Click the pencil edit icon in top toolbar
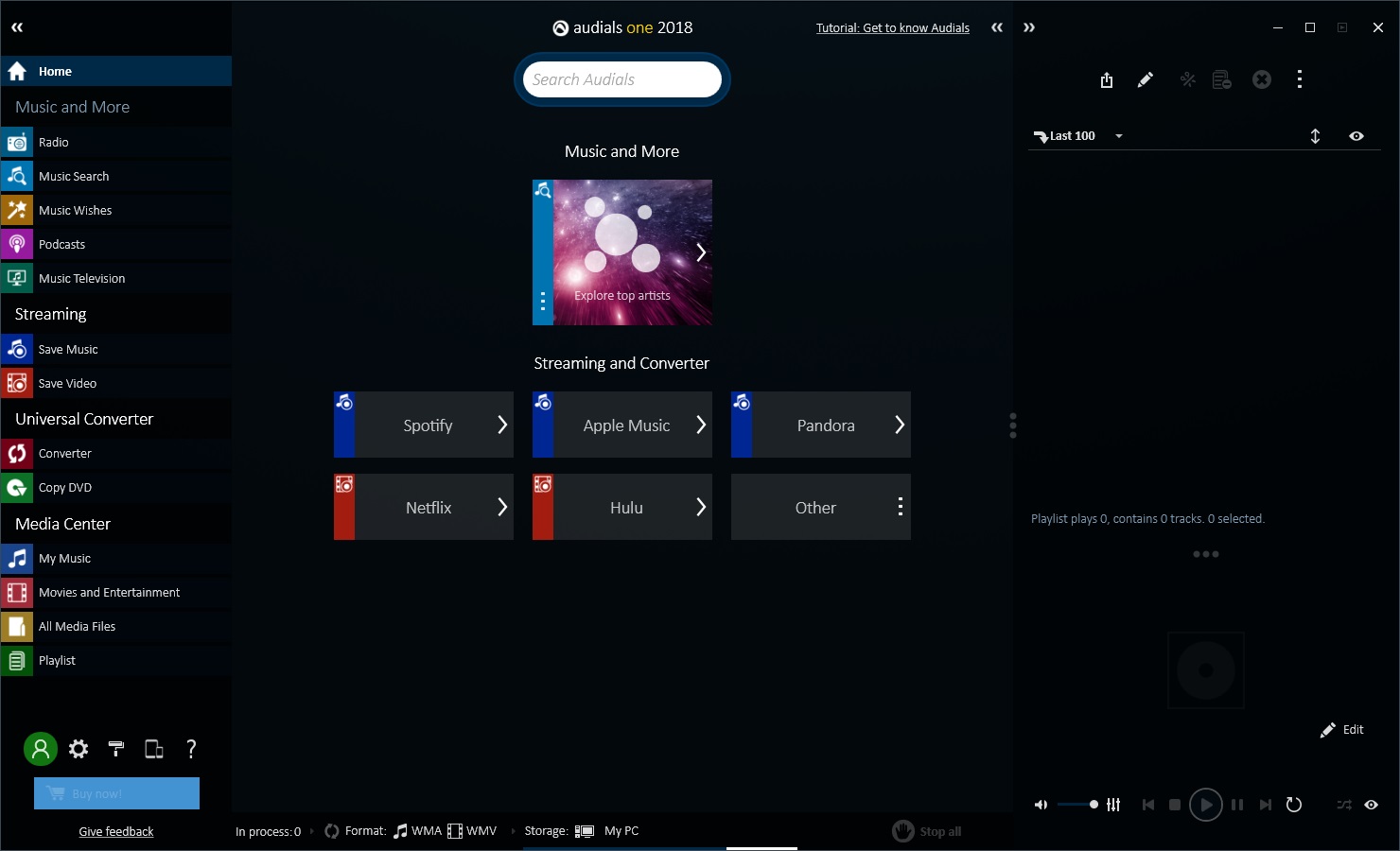 tap(1145, 80)
